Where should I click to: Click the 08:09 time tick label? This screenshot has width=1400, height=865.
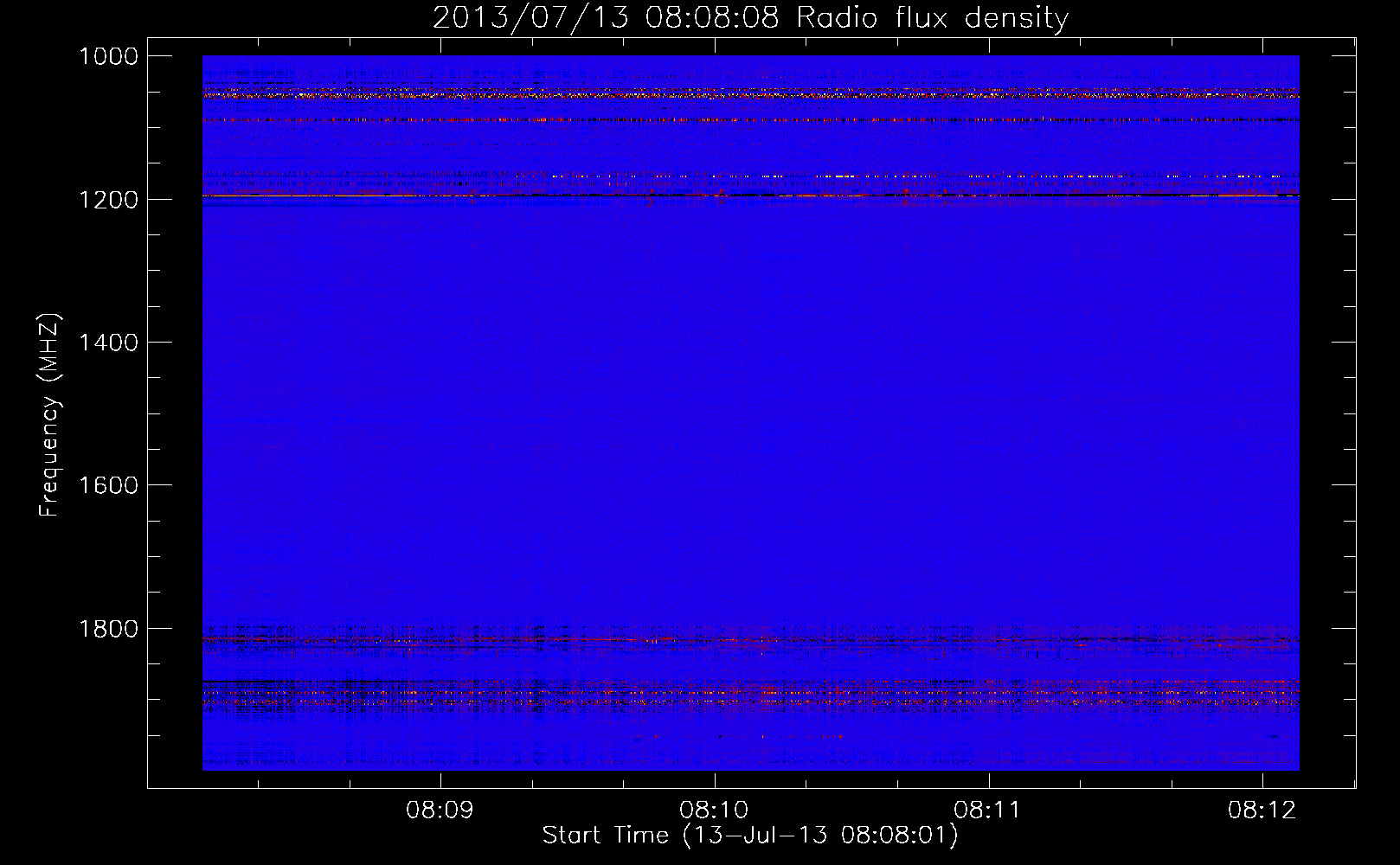click(x=440, y=811)
